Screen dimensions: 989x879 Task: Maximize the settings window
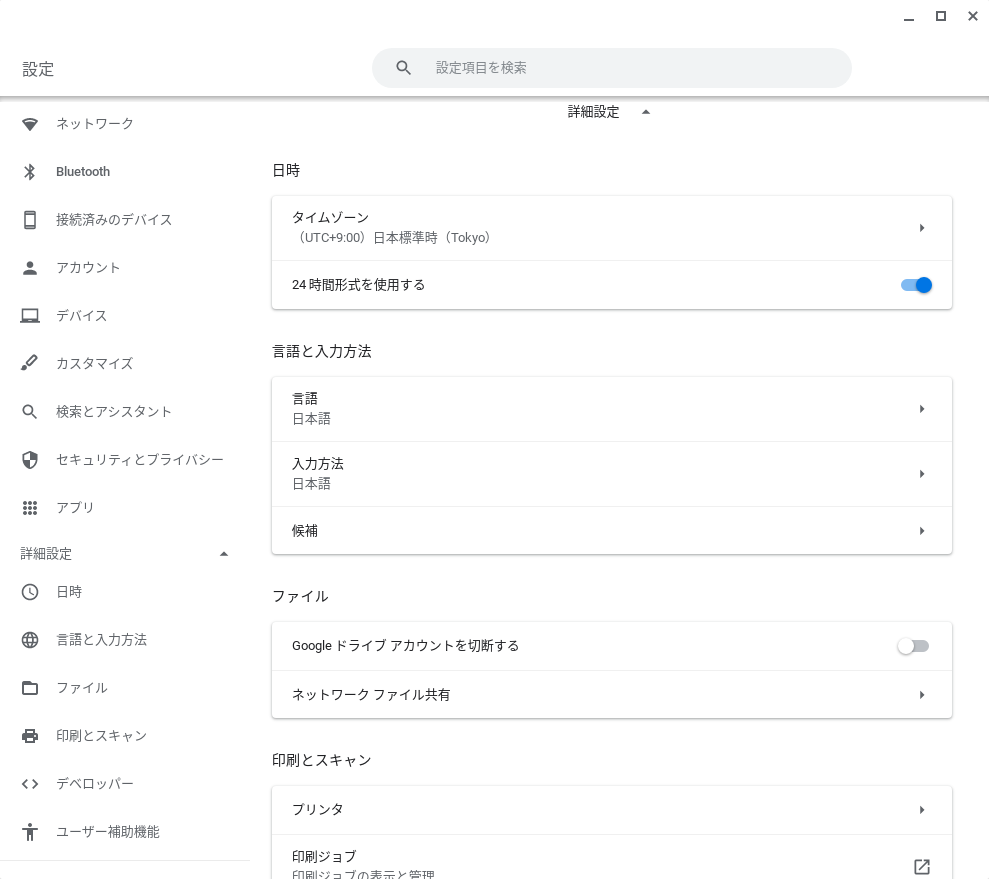pos(940,16)
